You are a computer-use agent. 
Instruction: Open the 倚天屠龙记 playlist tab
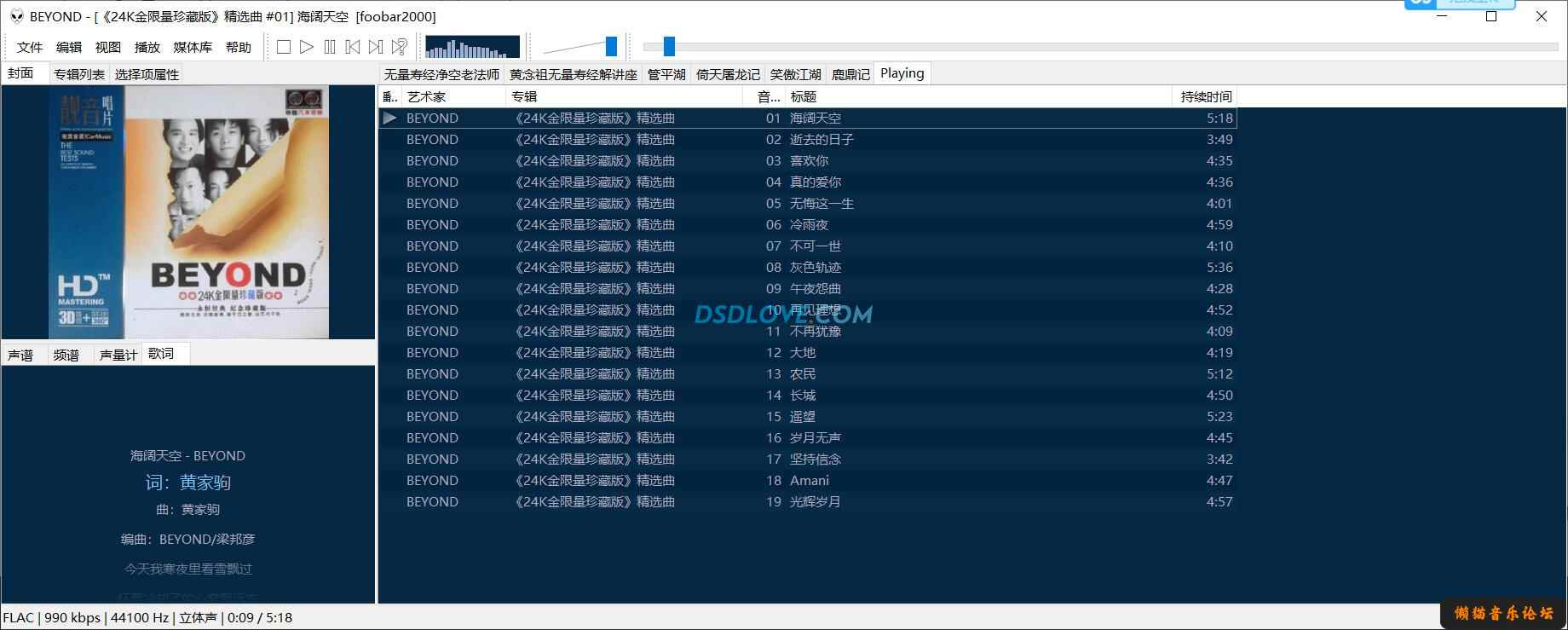pos(728,74)
